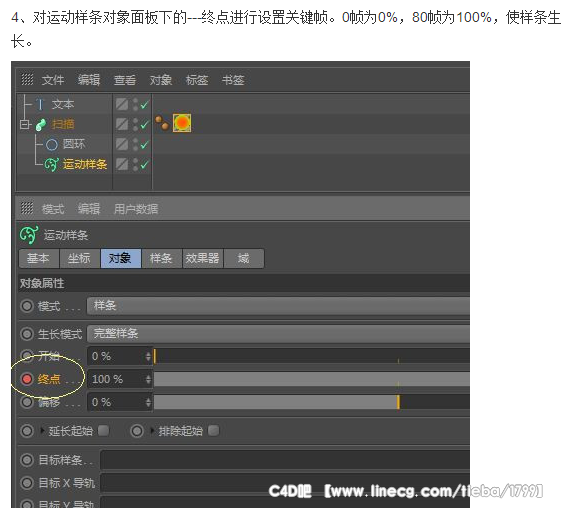Expand the 延长起始 disclosure triangle
Screen dimensions: 569x508
pos(42,431)
